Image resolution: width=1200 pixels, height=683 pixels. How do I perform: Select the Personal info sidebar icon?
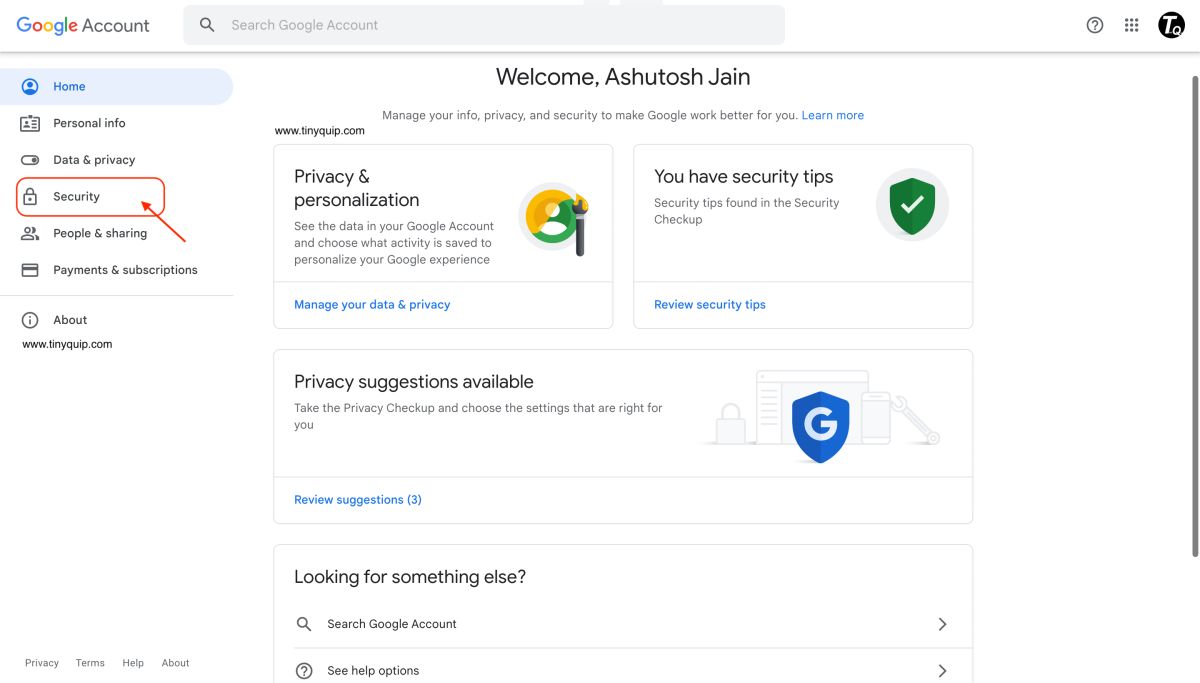[31, 122]
